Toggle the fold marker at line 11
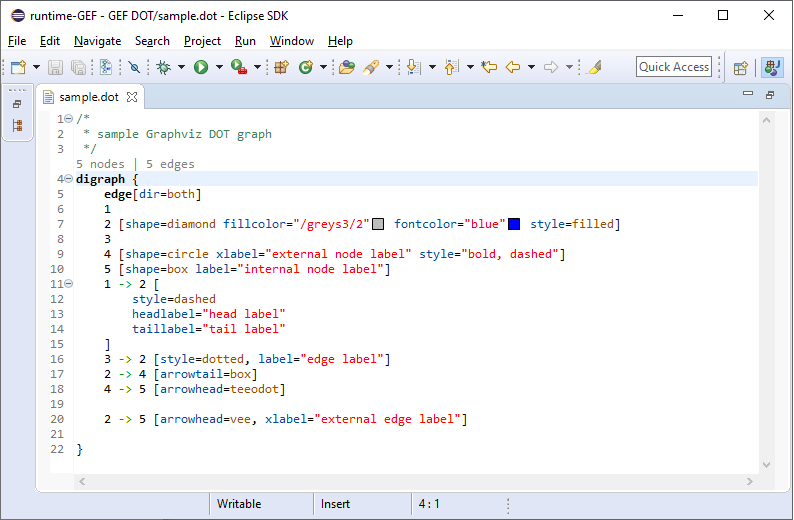This screenshot has height=520, width=794. click(x=68, y=284)
